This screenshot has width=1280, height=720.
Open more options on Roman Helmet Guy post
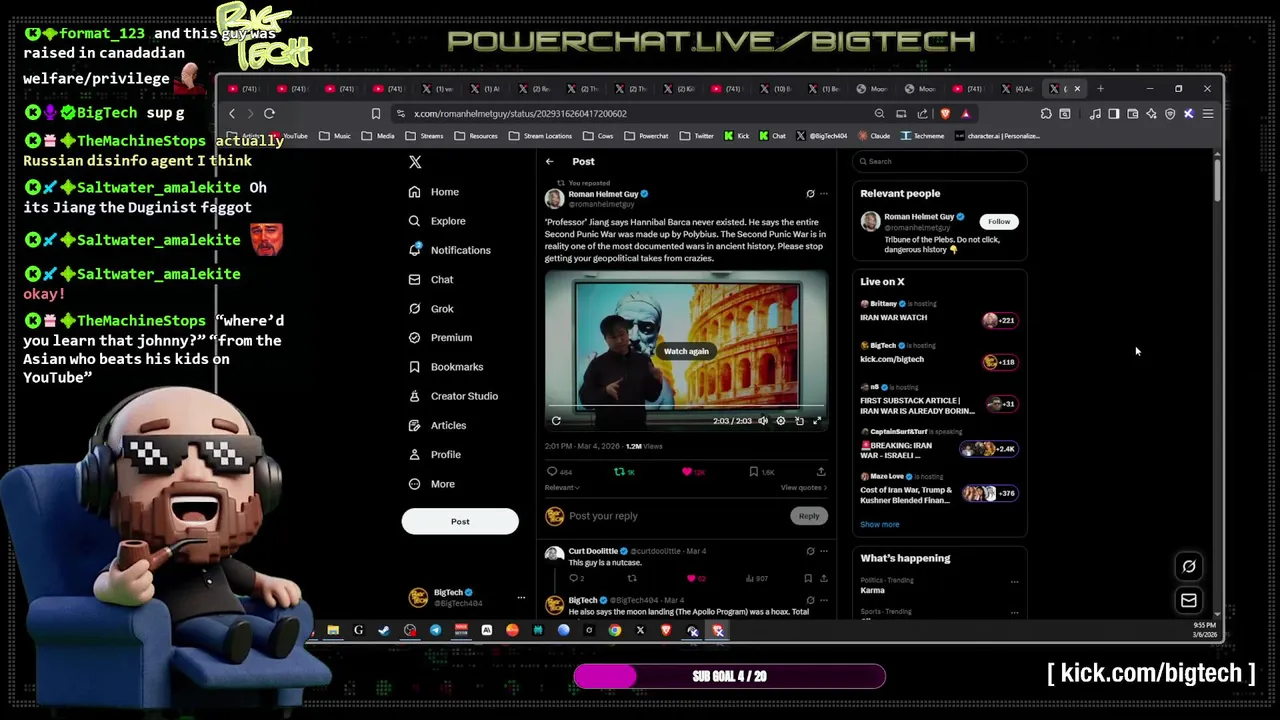tap(824, 194)
